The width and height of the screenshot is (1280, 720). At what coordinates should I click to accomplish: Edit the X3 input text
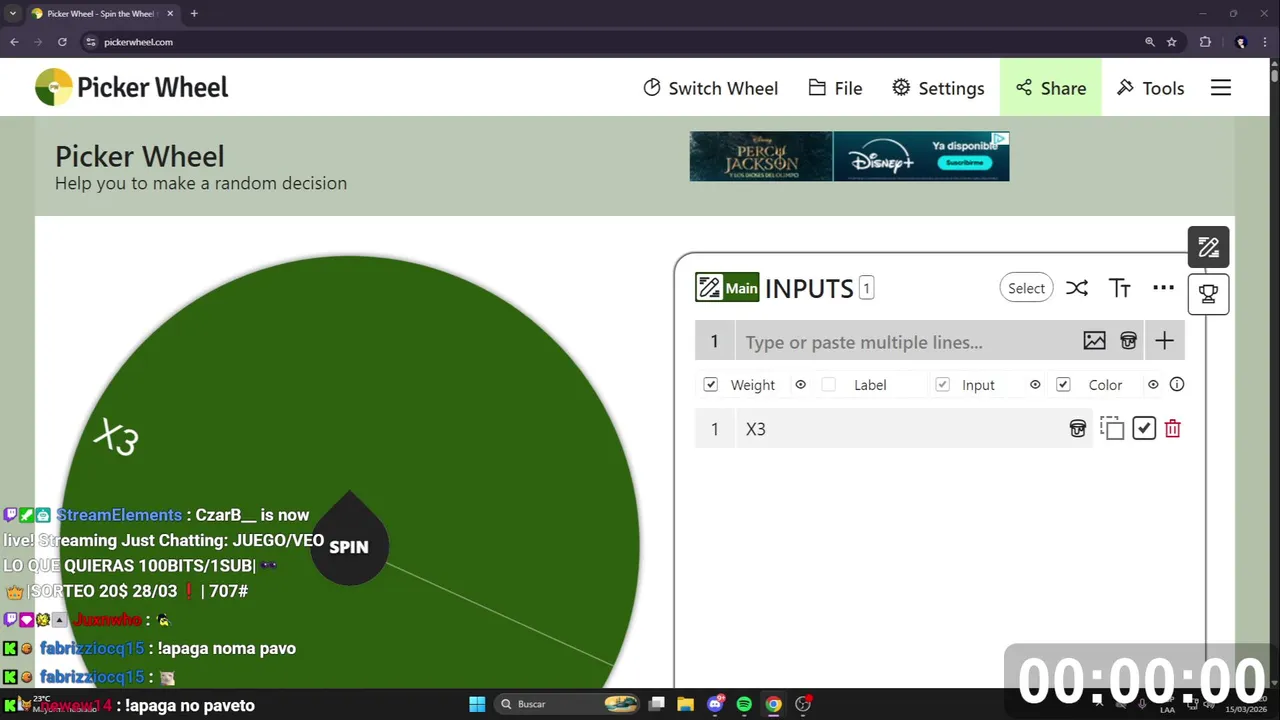pyautogui.click(x=900, y=428)
